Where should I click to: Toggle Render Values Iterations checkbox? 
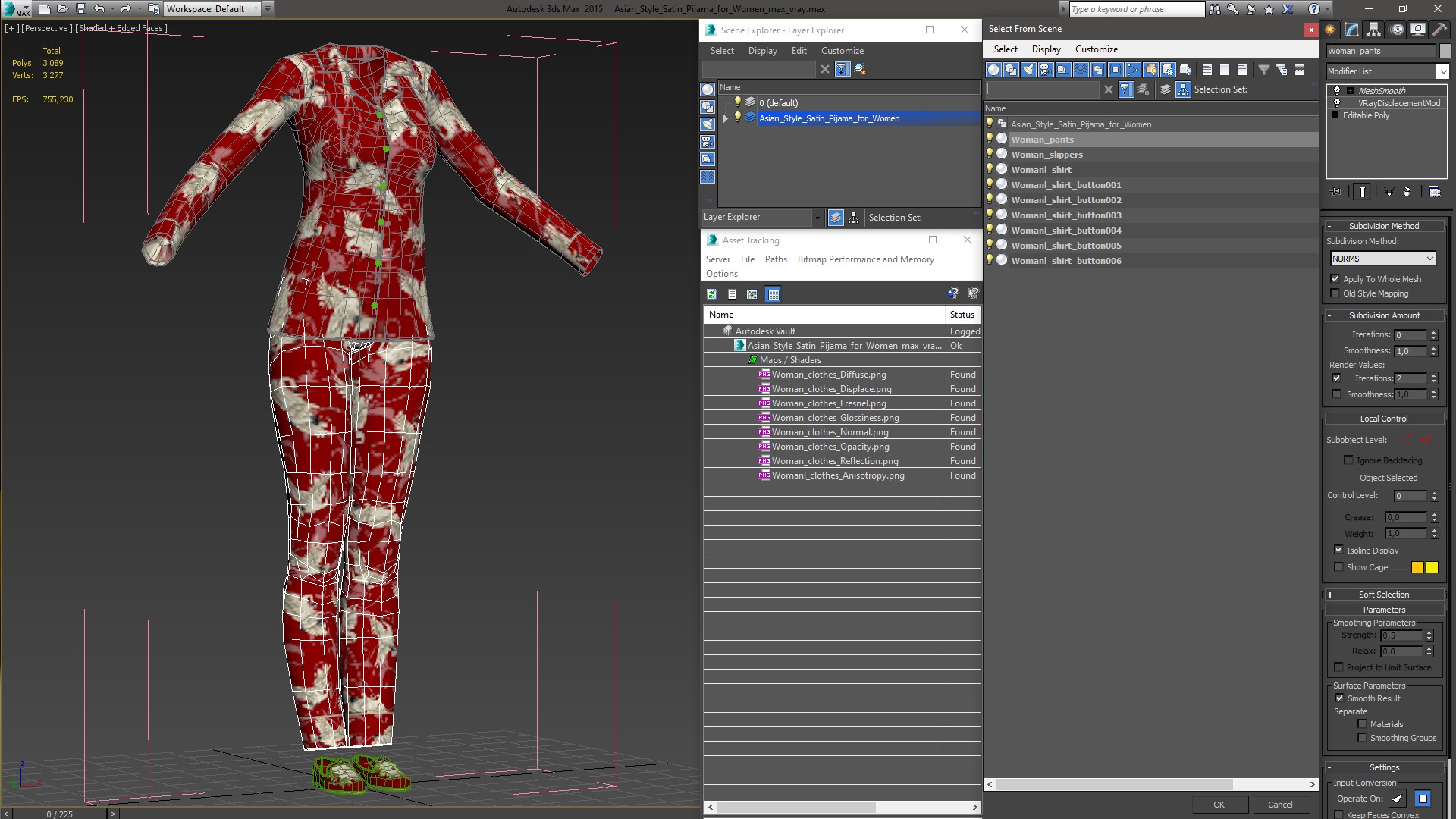1336,378
